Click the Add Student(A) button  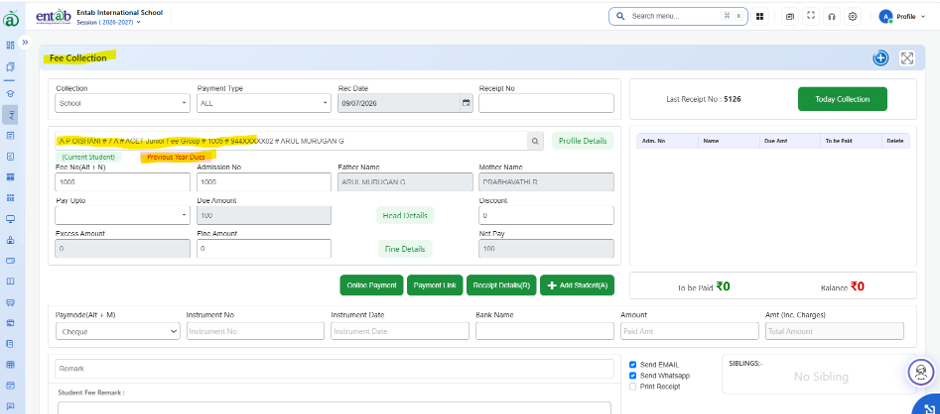tap(577, 285)
